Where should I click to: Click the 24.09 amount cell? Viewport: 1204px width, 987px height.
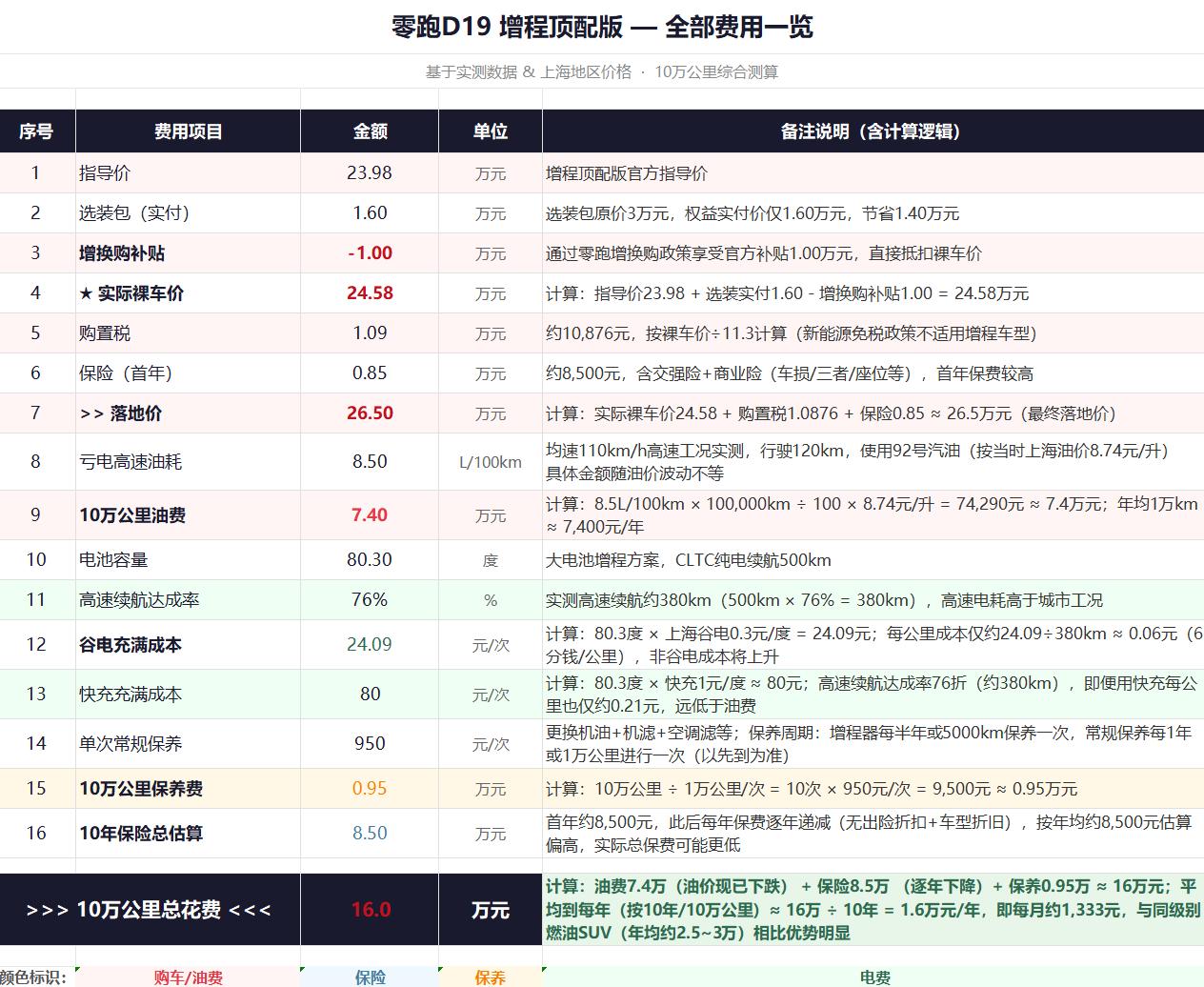pos(370,645)
